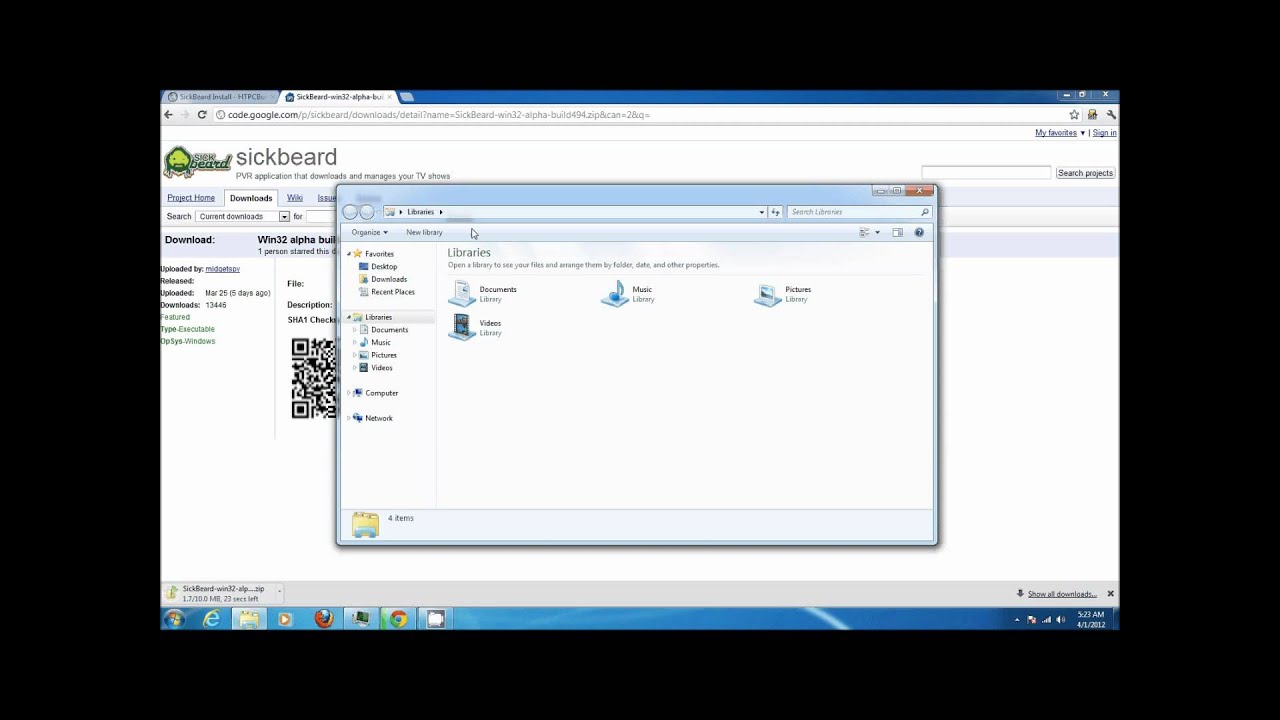Expand the Computer node in navigation tree

pyautogui.click(x=349, y=393)
